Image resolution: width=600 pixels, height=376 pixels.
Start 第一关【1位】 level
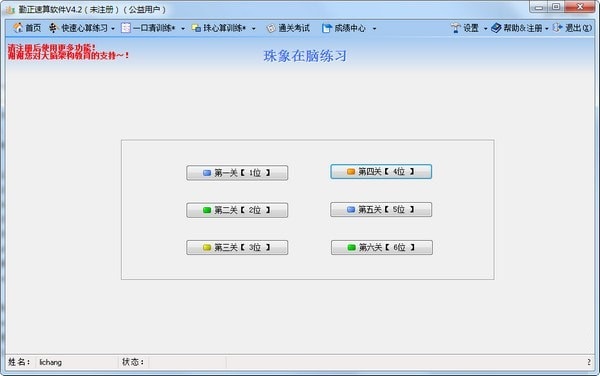[237, 173]
